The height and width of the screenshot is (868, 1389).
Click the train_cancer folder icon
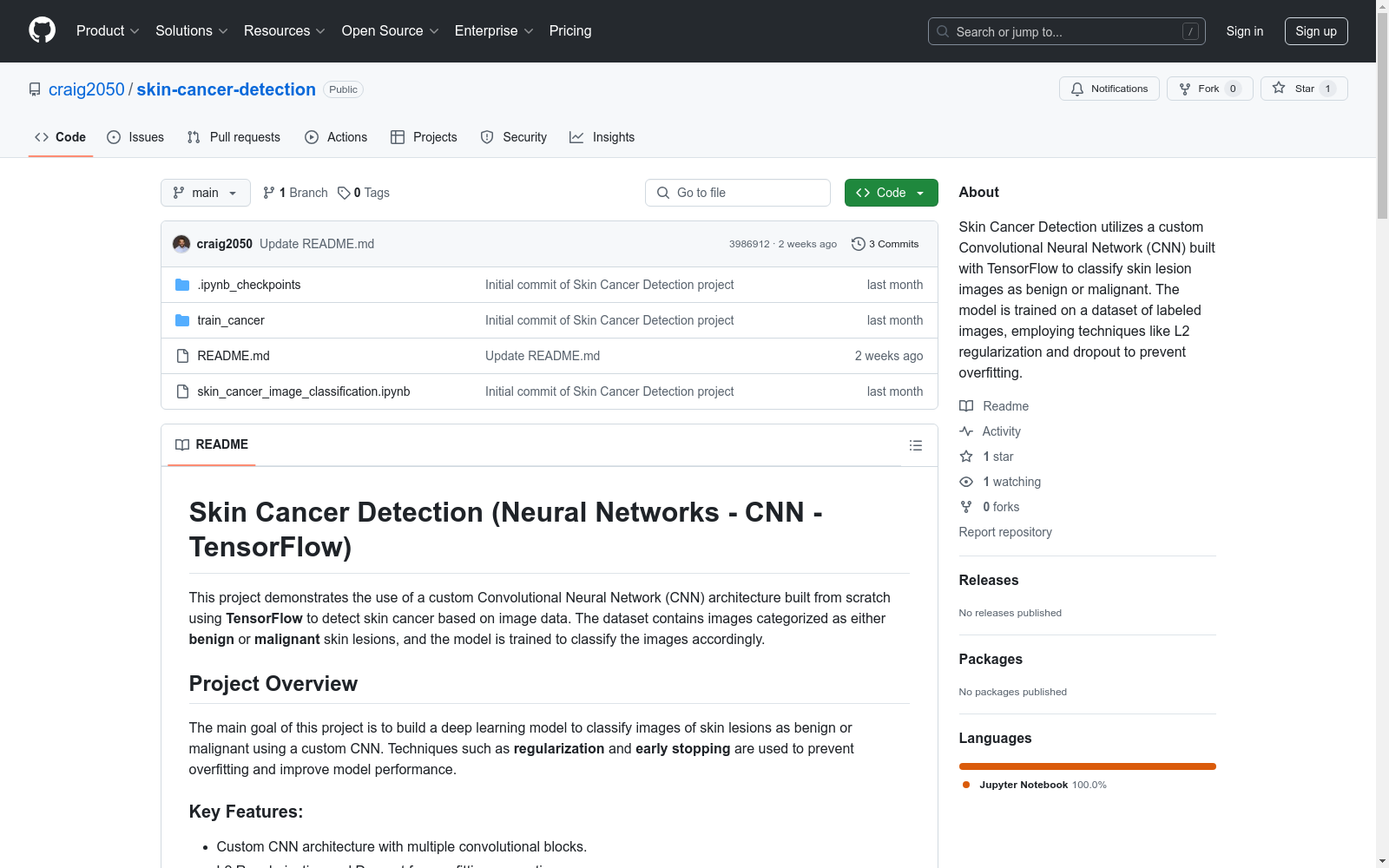click(x=182, y=320)
